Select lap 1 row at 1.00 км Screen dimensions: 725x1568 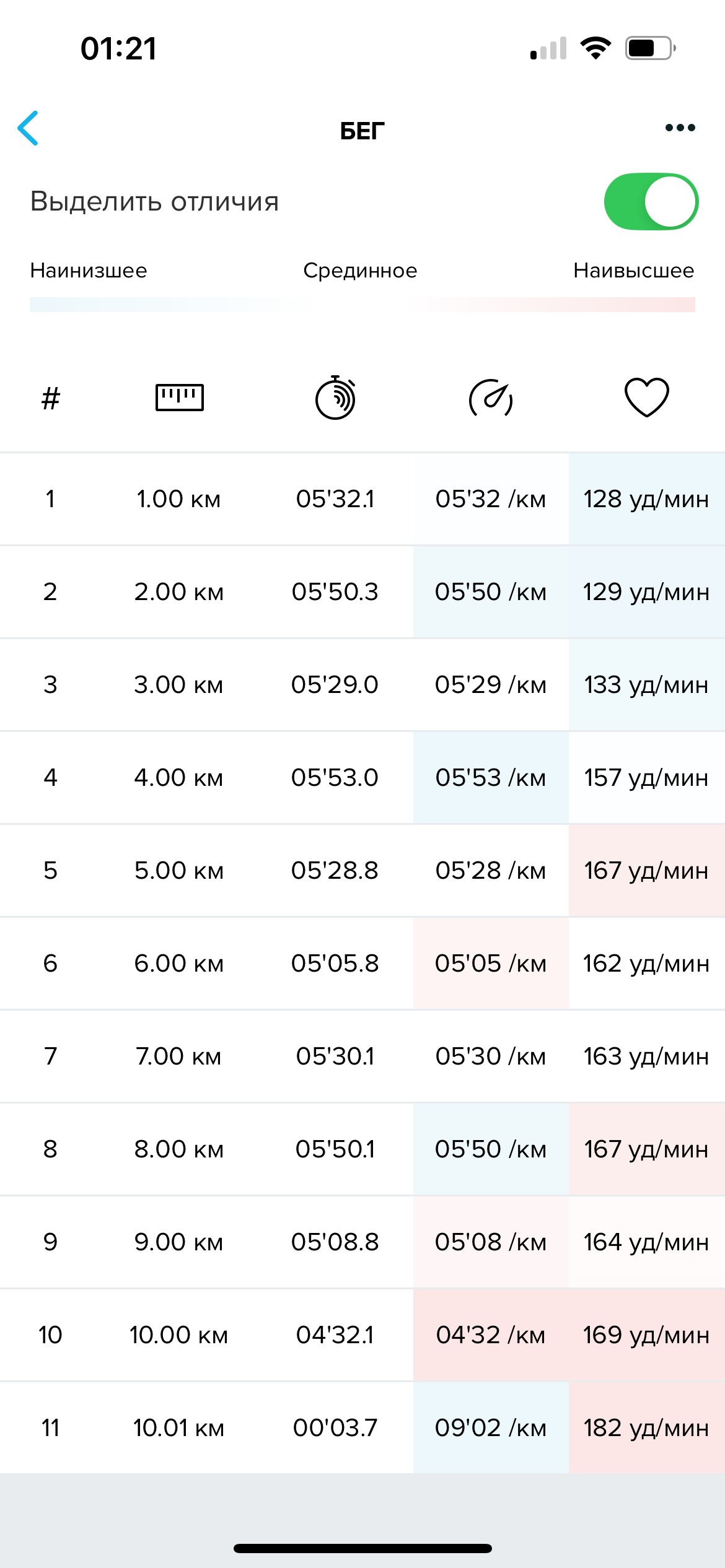tap(362, 499)
